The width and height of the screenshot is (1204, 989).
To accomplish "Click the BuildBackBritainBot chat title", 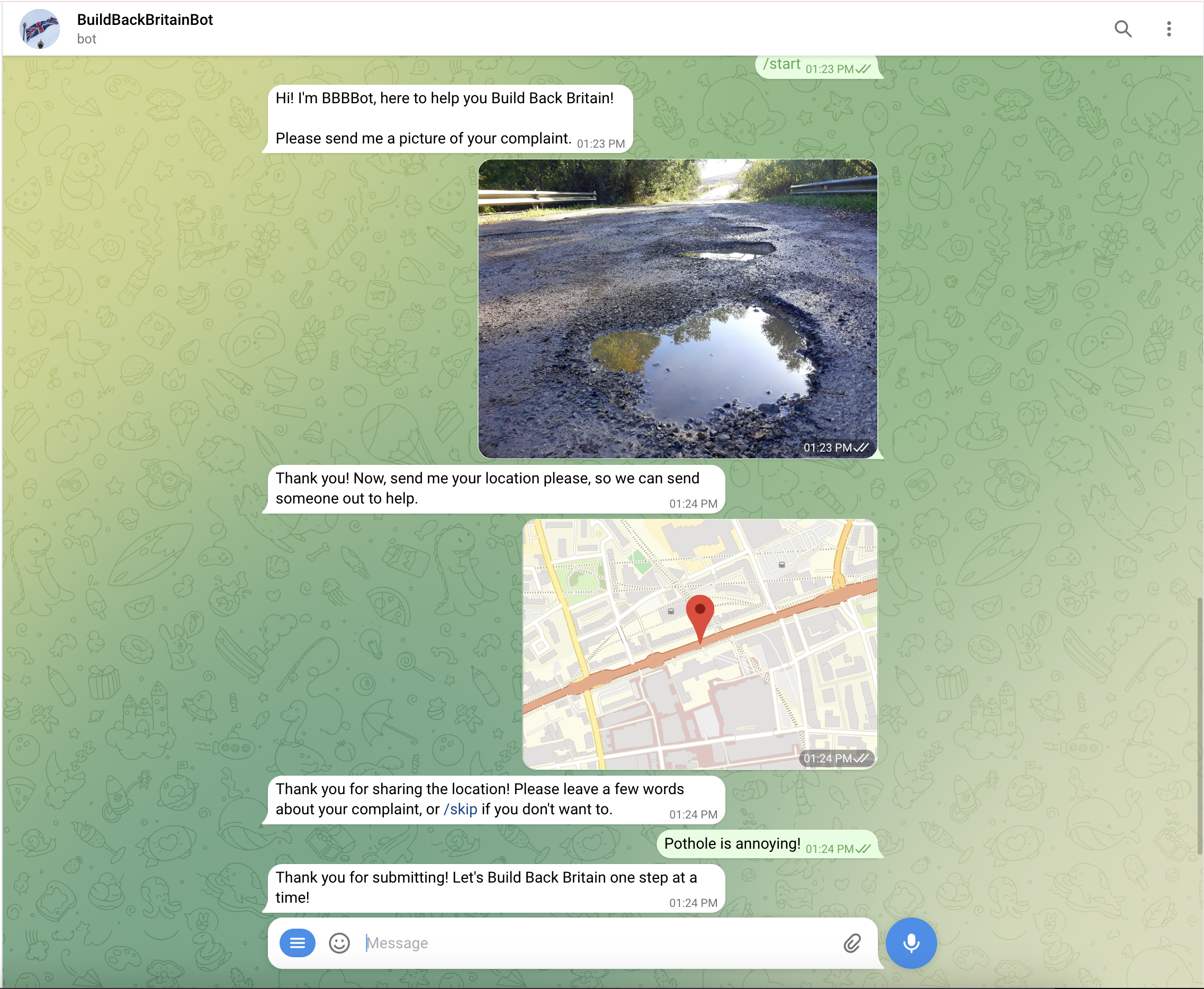I will (145, 20).
